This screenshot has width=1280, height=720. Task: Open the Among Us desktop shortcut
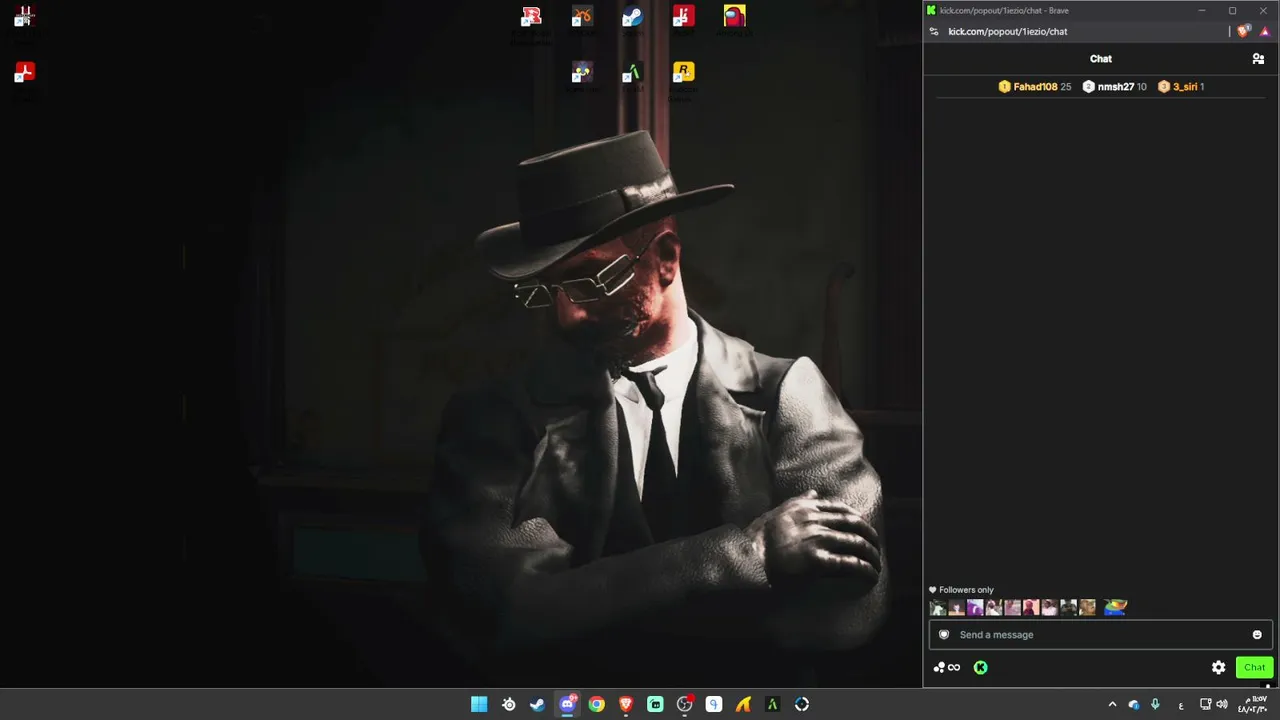coord(734,17)
